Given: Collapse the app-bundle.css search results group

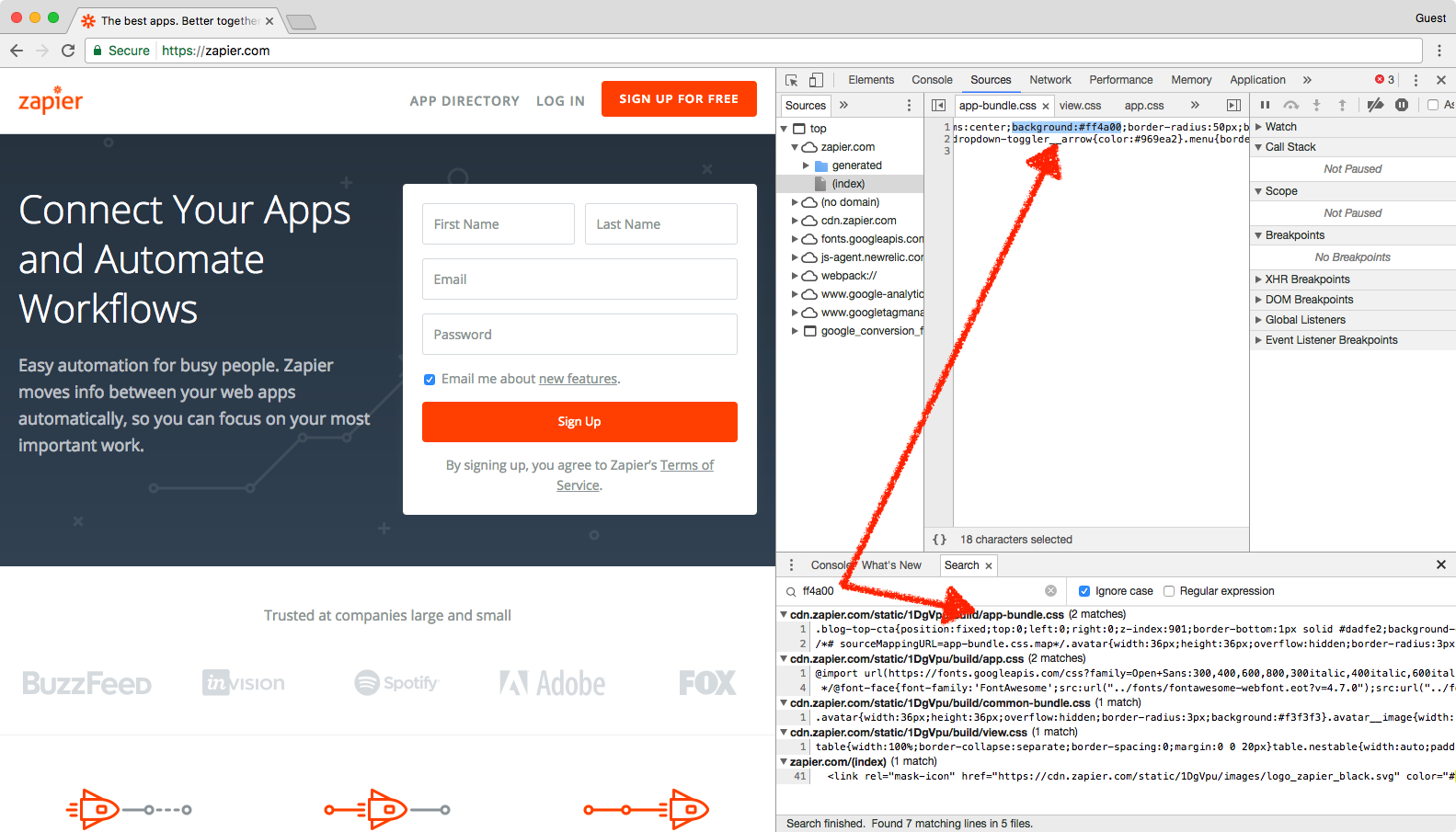Looking at the screenshot, I should (x=784, y=614).
